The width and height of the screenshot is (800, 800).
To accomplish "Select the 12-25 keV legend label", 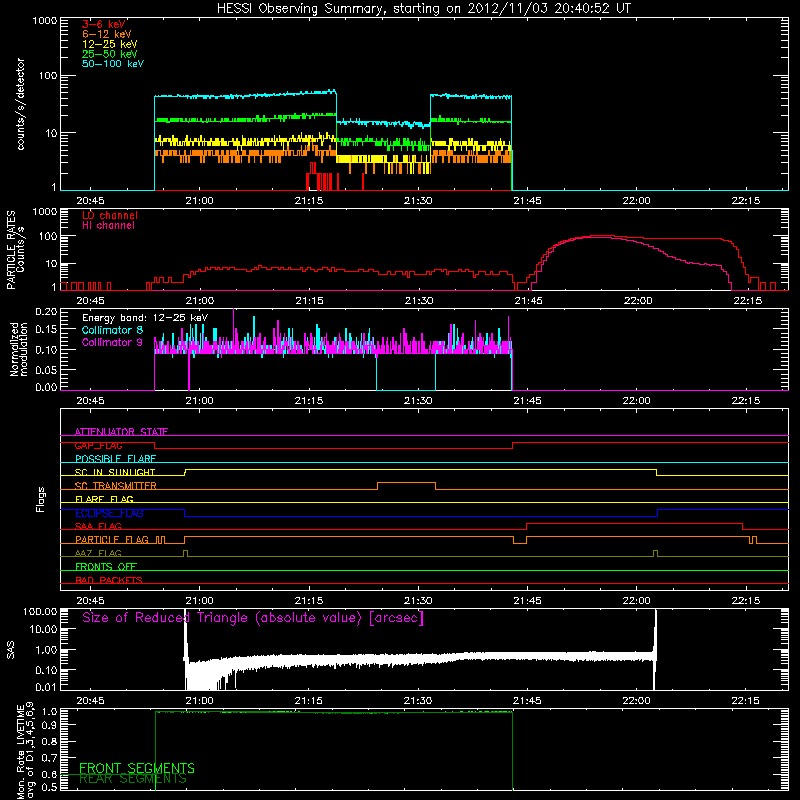I will [x=110, y=44].
